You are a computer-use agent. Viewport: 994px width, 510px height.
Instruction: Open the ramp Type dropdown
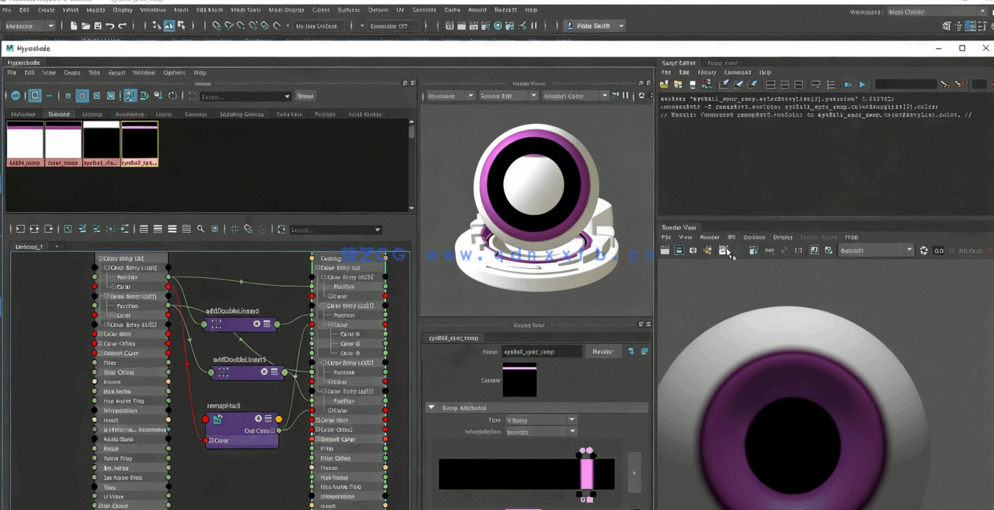[540, 420]
